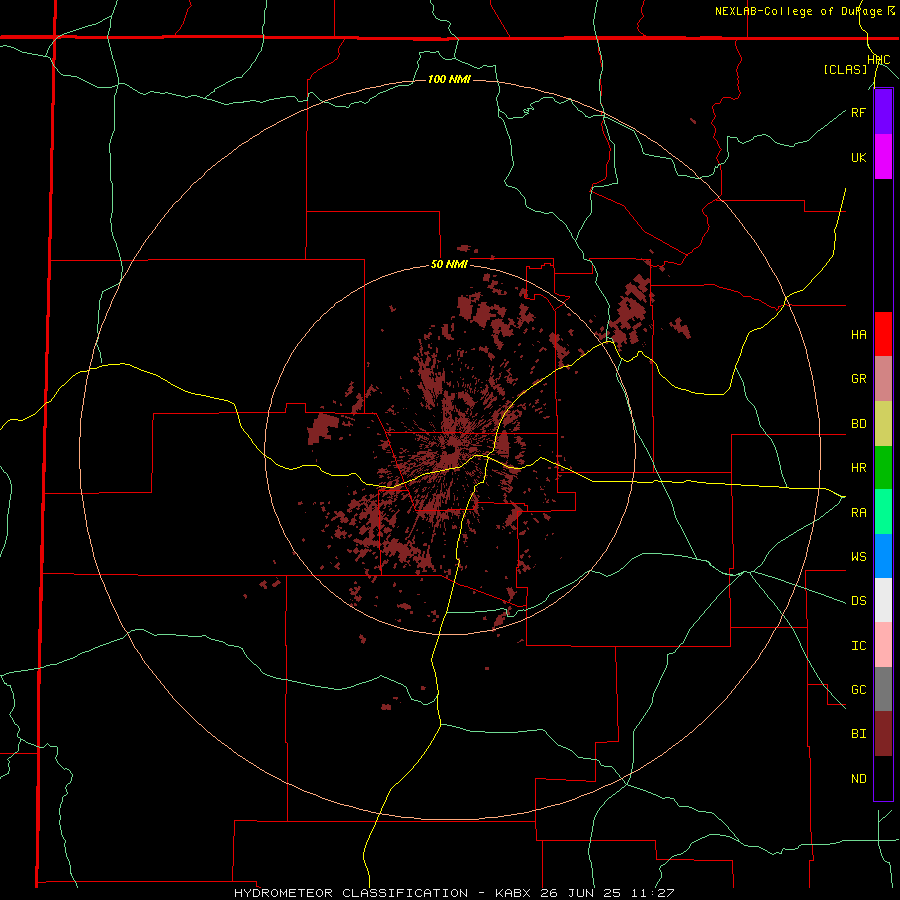900x900 pixels.
Task: Click the Hydrometeor Classification KABX timestamp caption
Action: (454, 893)
